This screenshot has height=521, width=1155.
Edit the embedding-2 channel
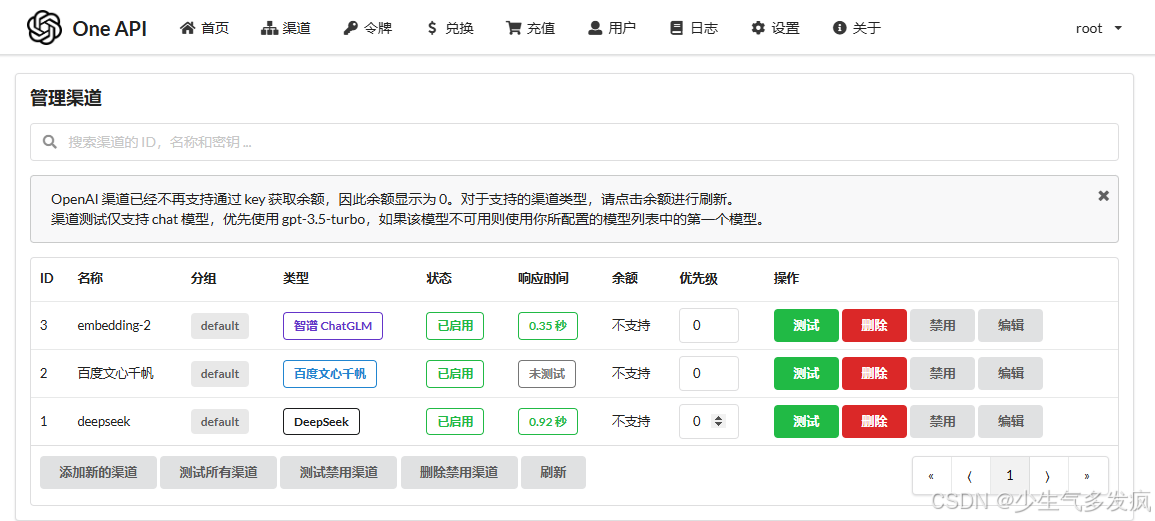tap(1011, 326)
